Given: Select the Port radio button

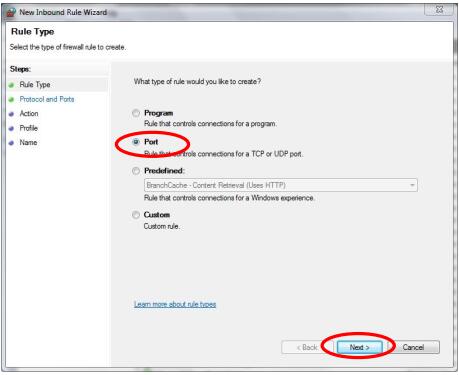Looking at the screenshot, I should (x=136, y=142).
